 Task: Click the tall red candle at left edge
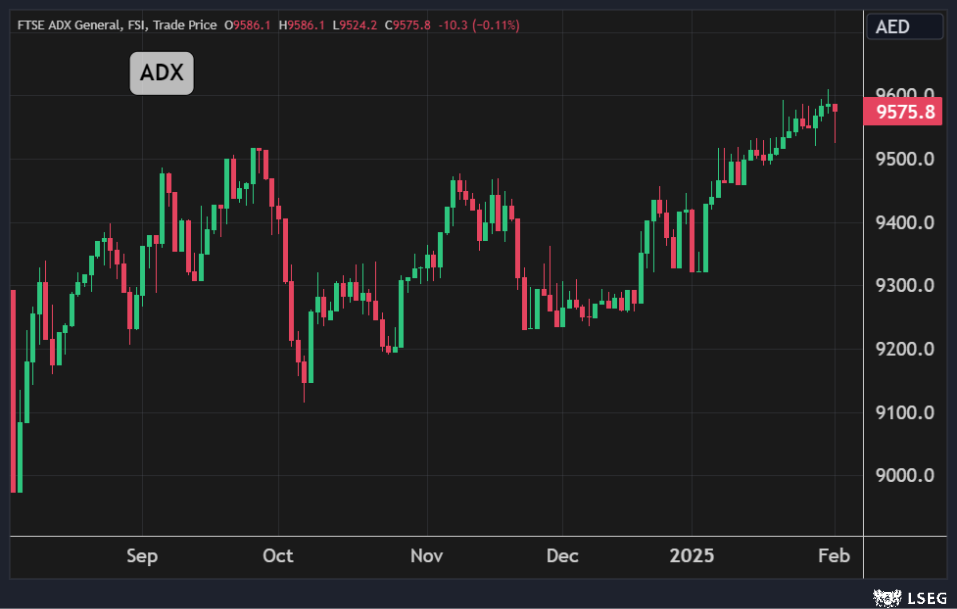click(x=14, y=390)
